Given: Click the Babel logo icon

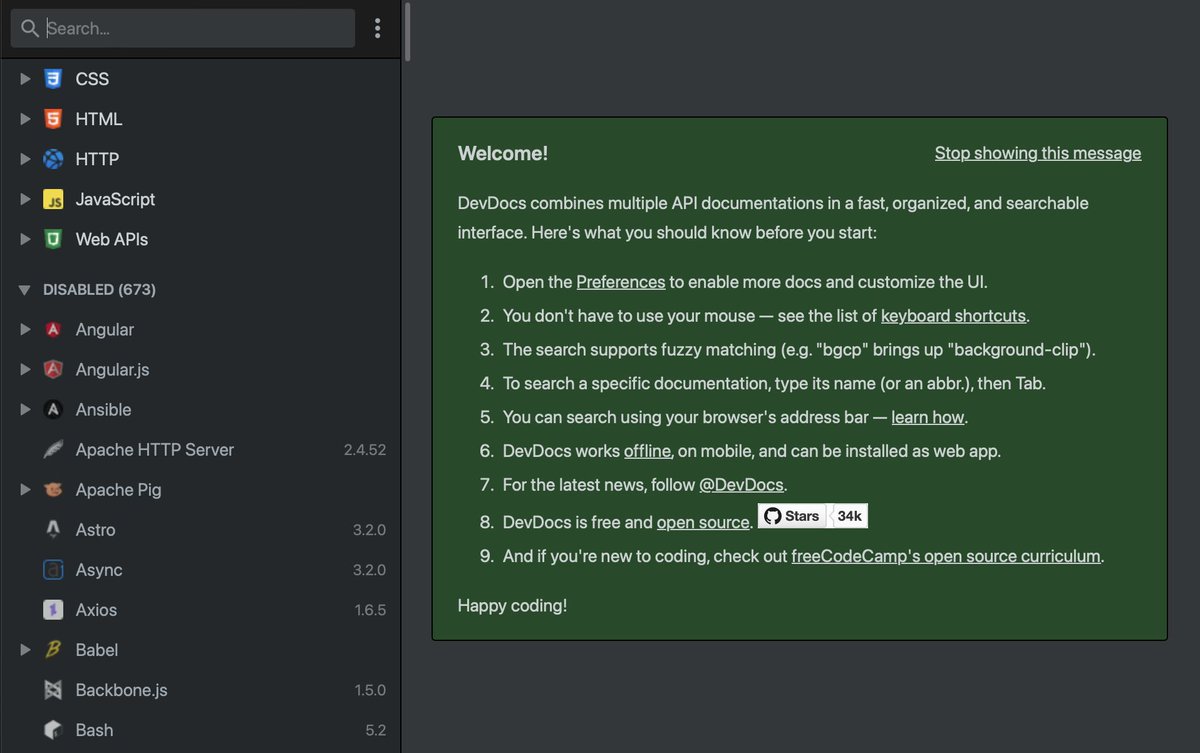Looking at the screenshot, I should coord(53,649).
